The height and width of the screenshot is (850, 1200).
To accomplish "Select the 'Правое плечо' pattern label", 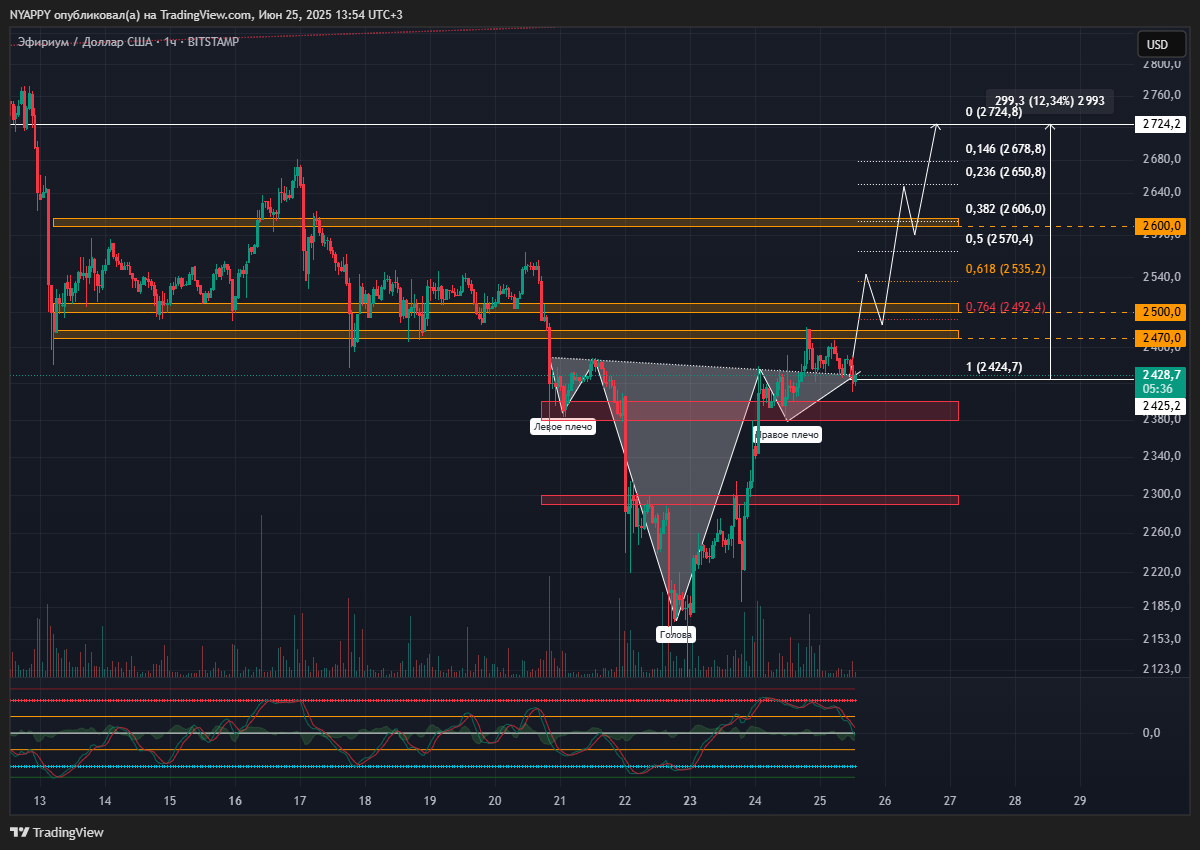I will (787, 434).
